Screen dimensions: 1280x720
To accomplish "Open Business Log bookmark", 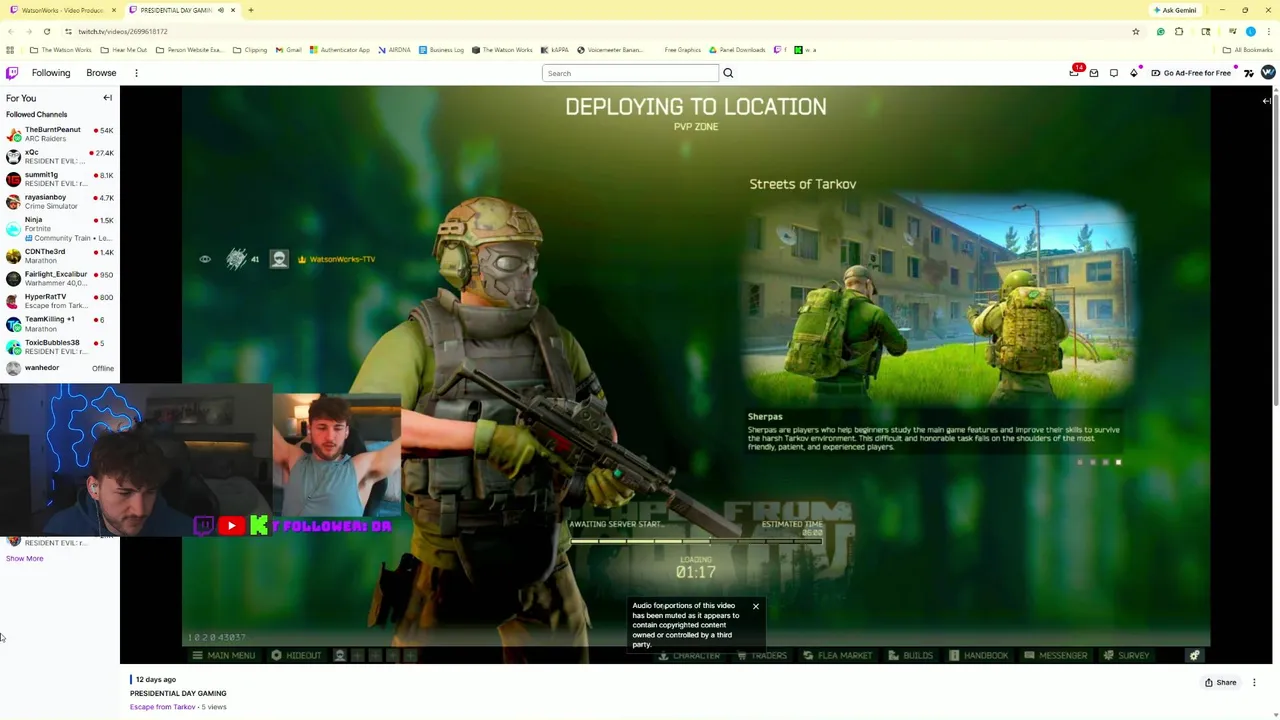I will [x=441, y=50].
